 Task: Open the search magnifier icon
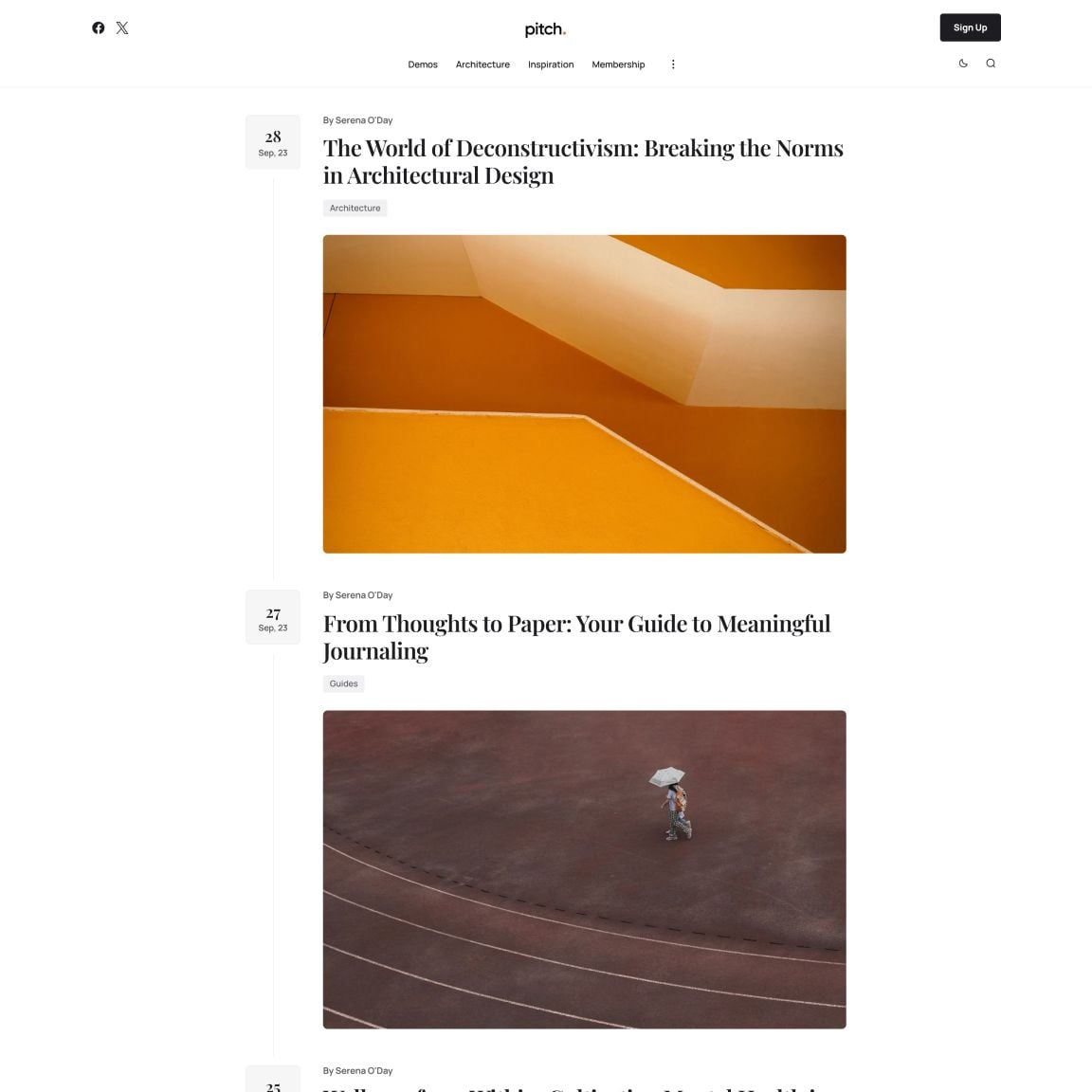click(991, 64)
